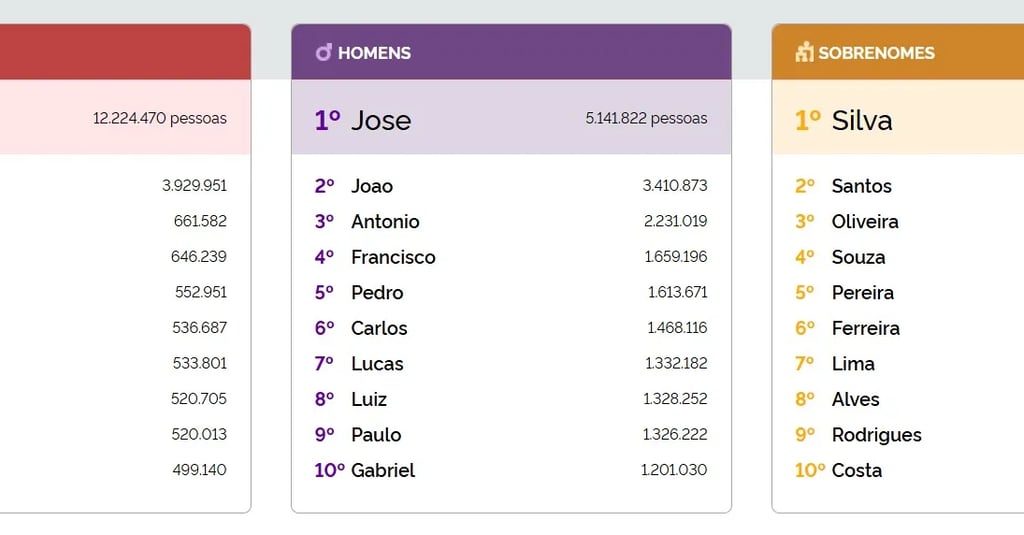
Task: Click the top-ranked name Jose
Action: [380, 120]
